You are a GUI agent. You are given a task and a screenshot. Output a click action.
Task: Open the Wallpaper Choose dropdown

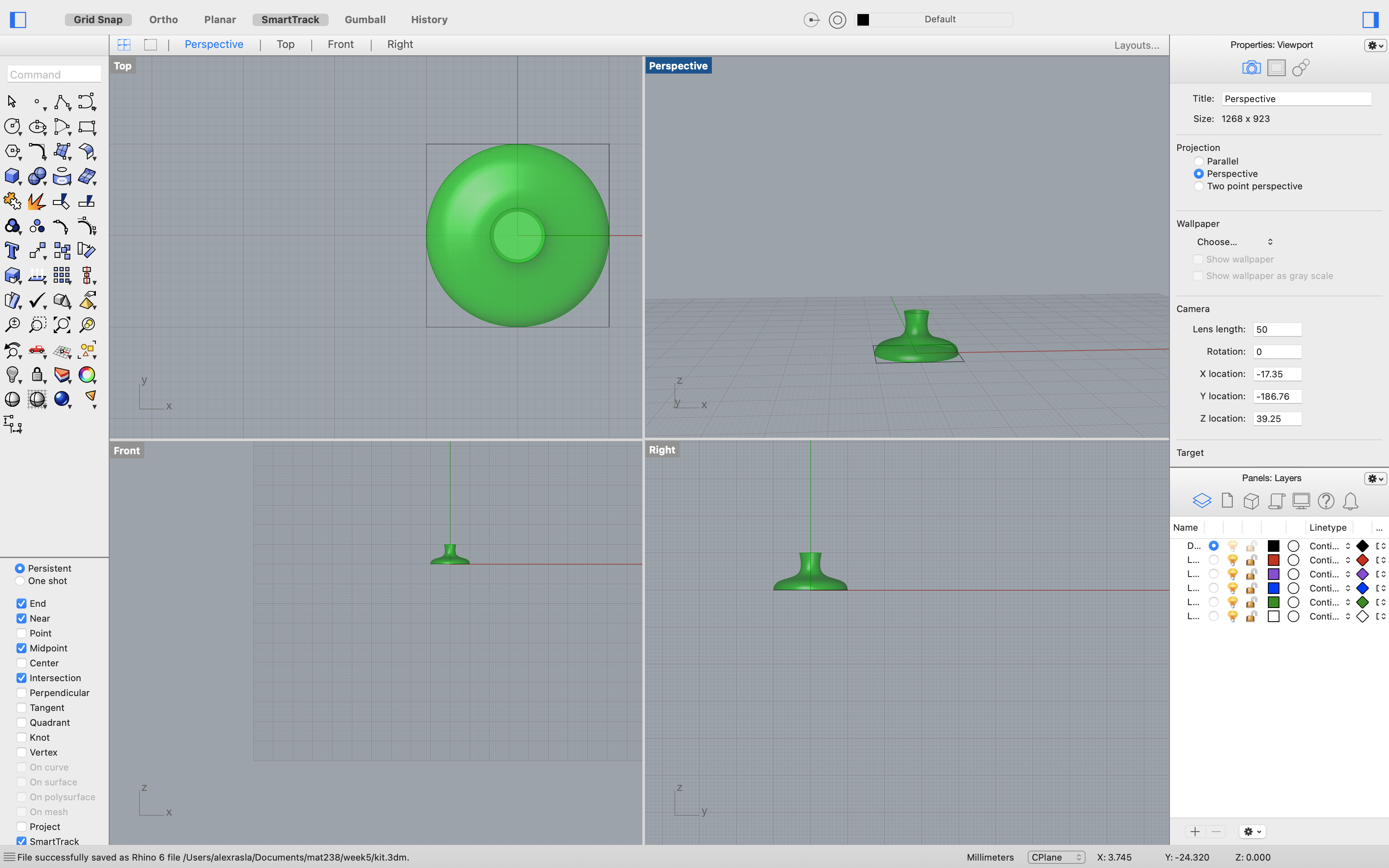pyautogui.click(x=1234, y=242)
